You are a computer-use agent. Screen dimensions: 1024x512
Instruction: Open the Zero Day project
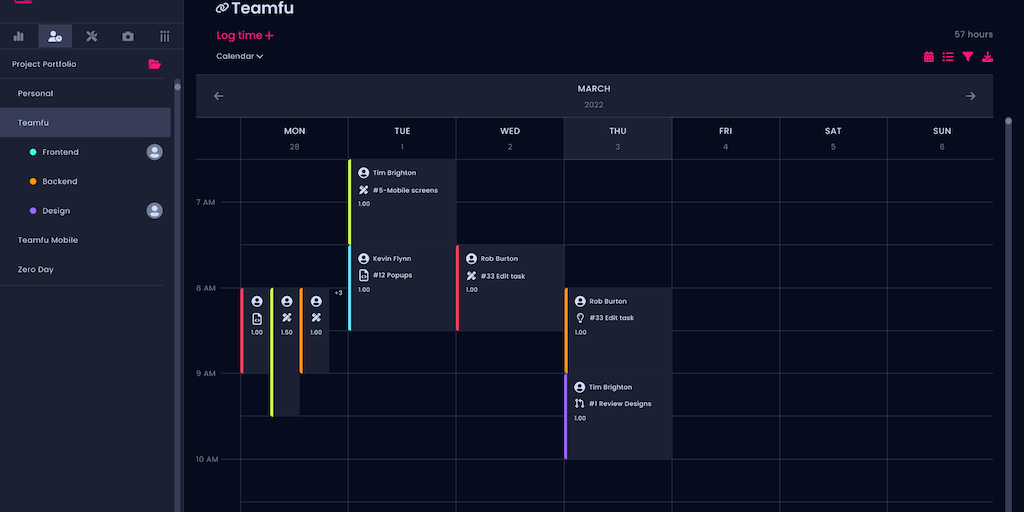(36, 269)
